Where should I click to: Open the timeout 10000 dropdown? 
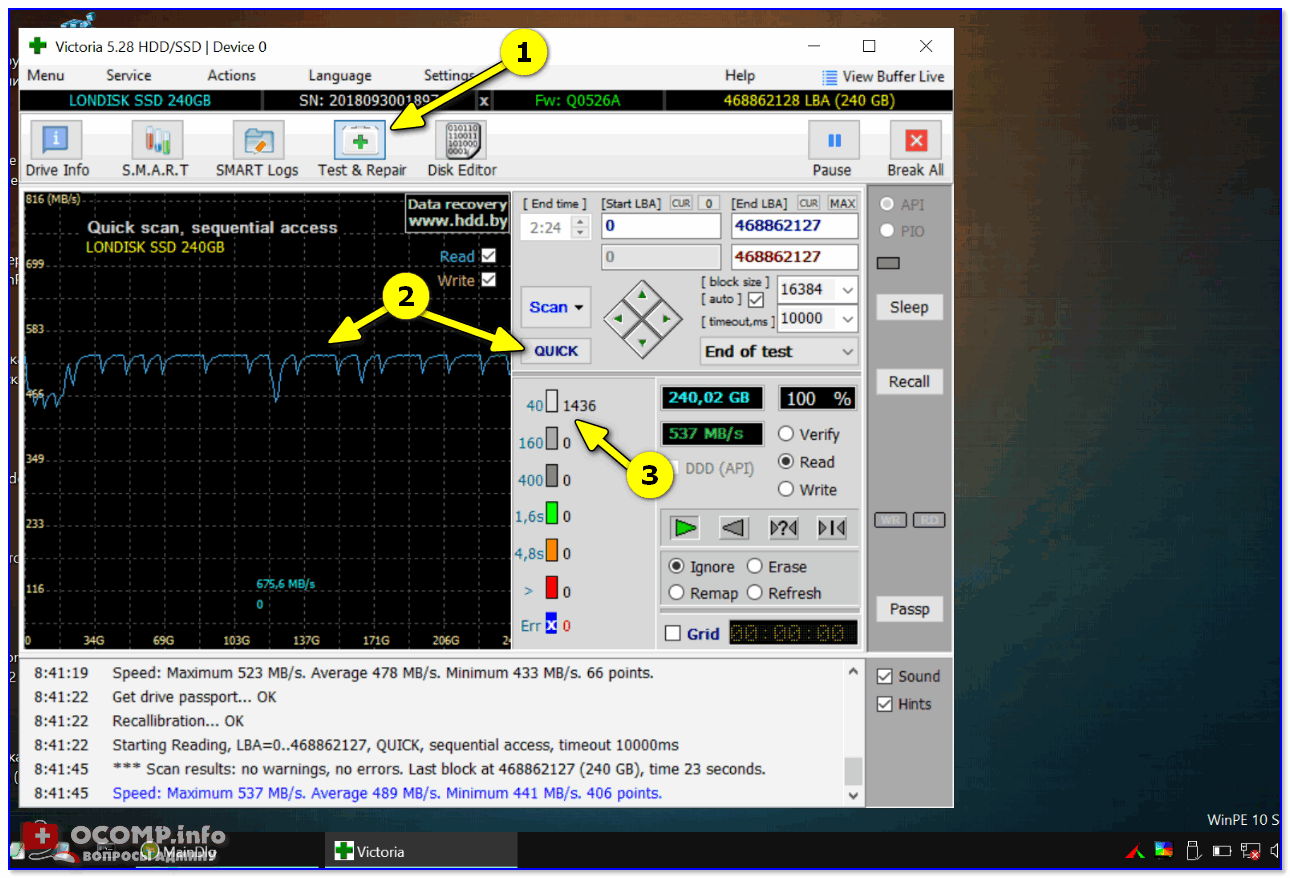[x=848, y=318]
